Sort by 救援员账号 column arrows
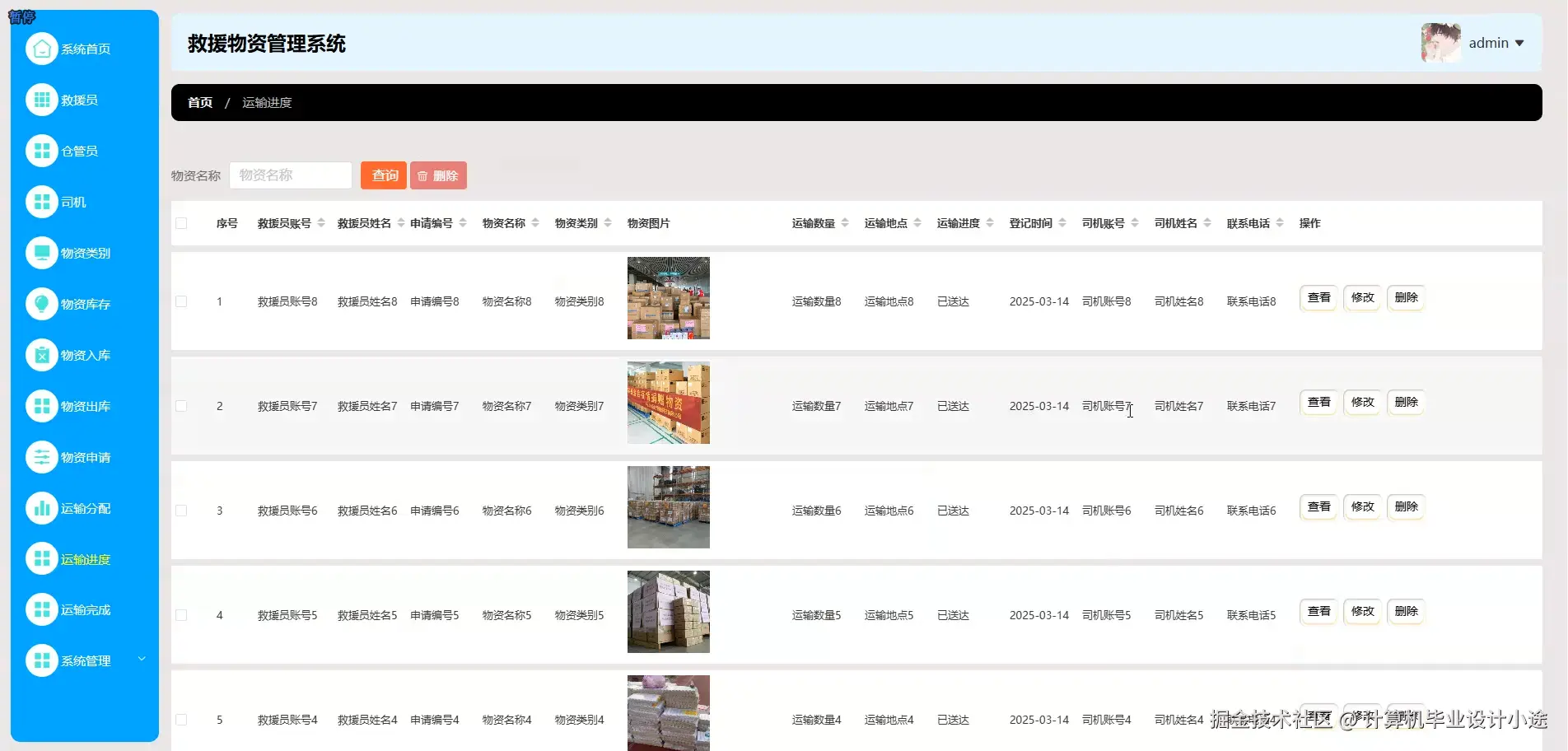 (x=321, y=223)
